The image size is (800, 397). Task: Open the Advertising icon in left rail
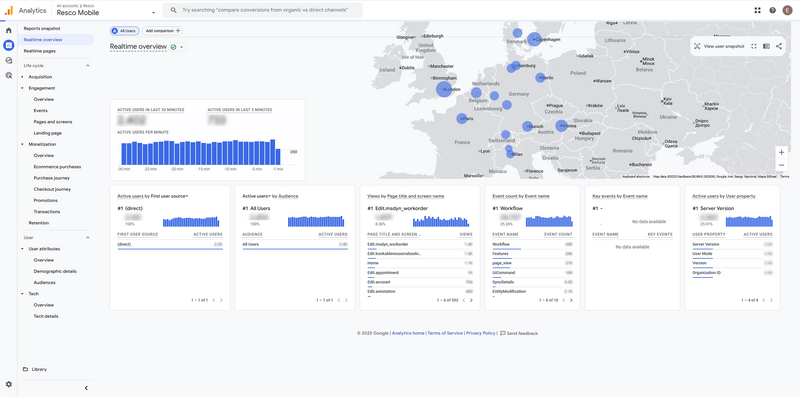(9, 75)
